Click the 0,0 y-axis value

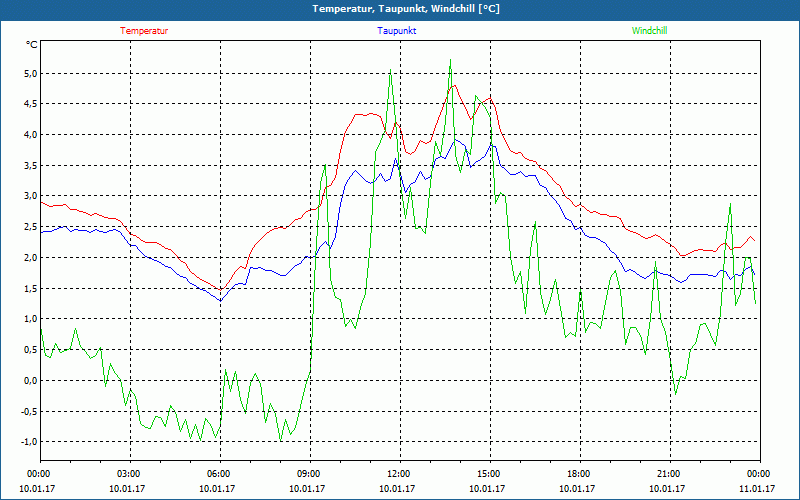(x=31, y=380)
